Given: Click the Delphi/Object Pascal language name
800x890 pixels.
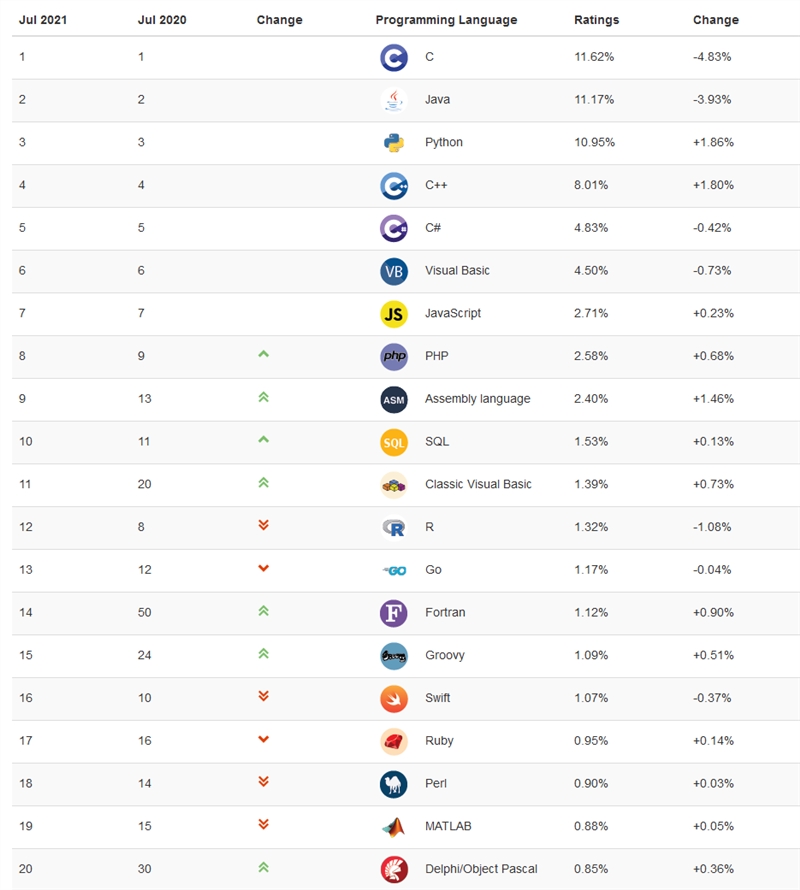Looking at the screenshot, I should pyautogui.click(x=480, y=869).
